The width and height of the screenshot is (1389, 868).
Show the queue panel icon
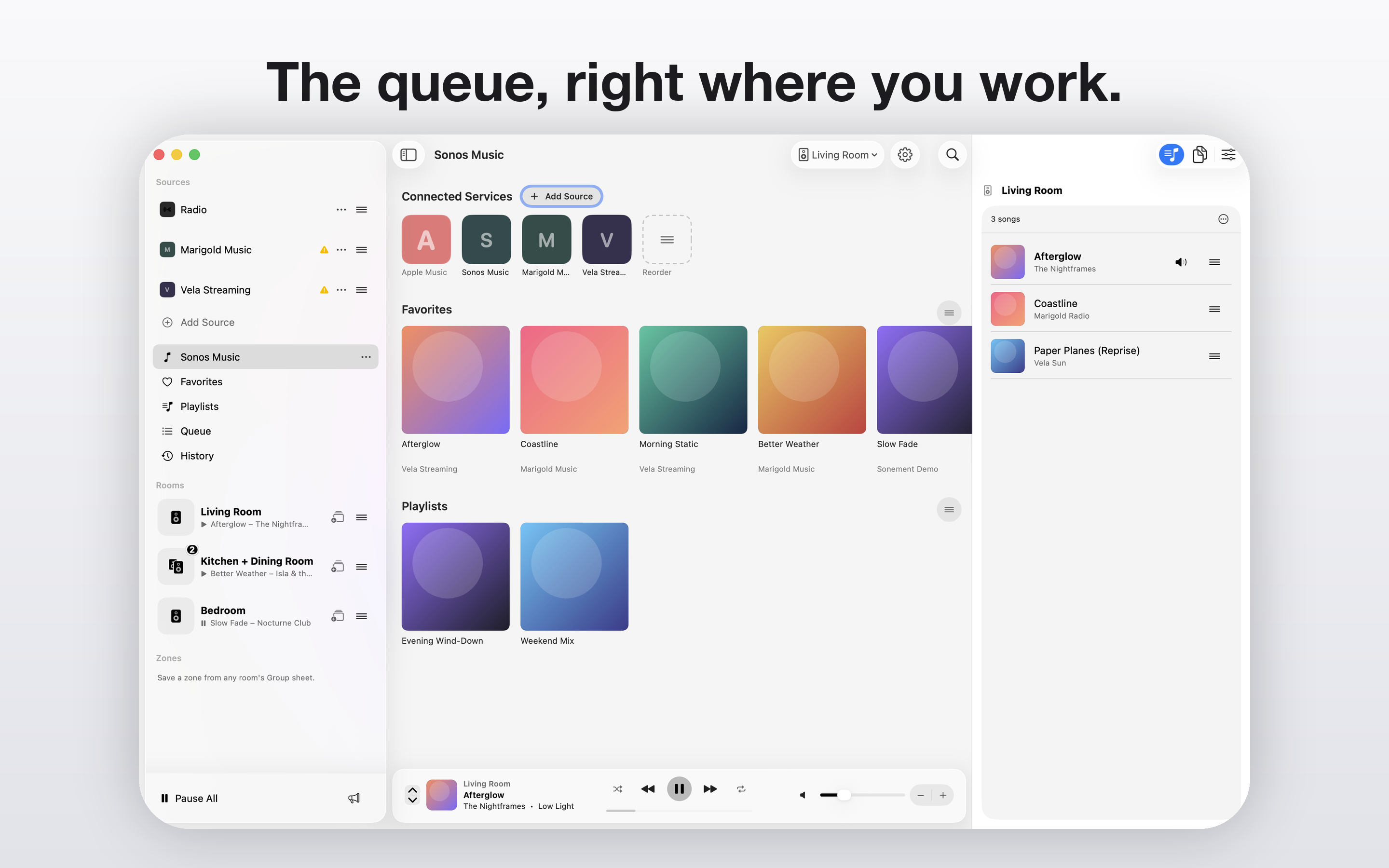[x=1171, y=154]
